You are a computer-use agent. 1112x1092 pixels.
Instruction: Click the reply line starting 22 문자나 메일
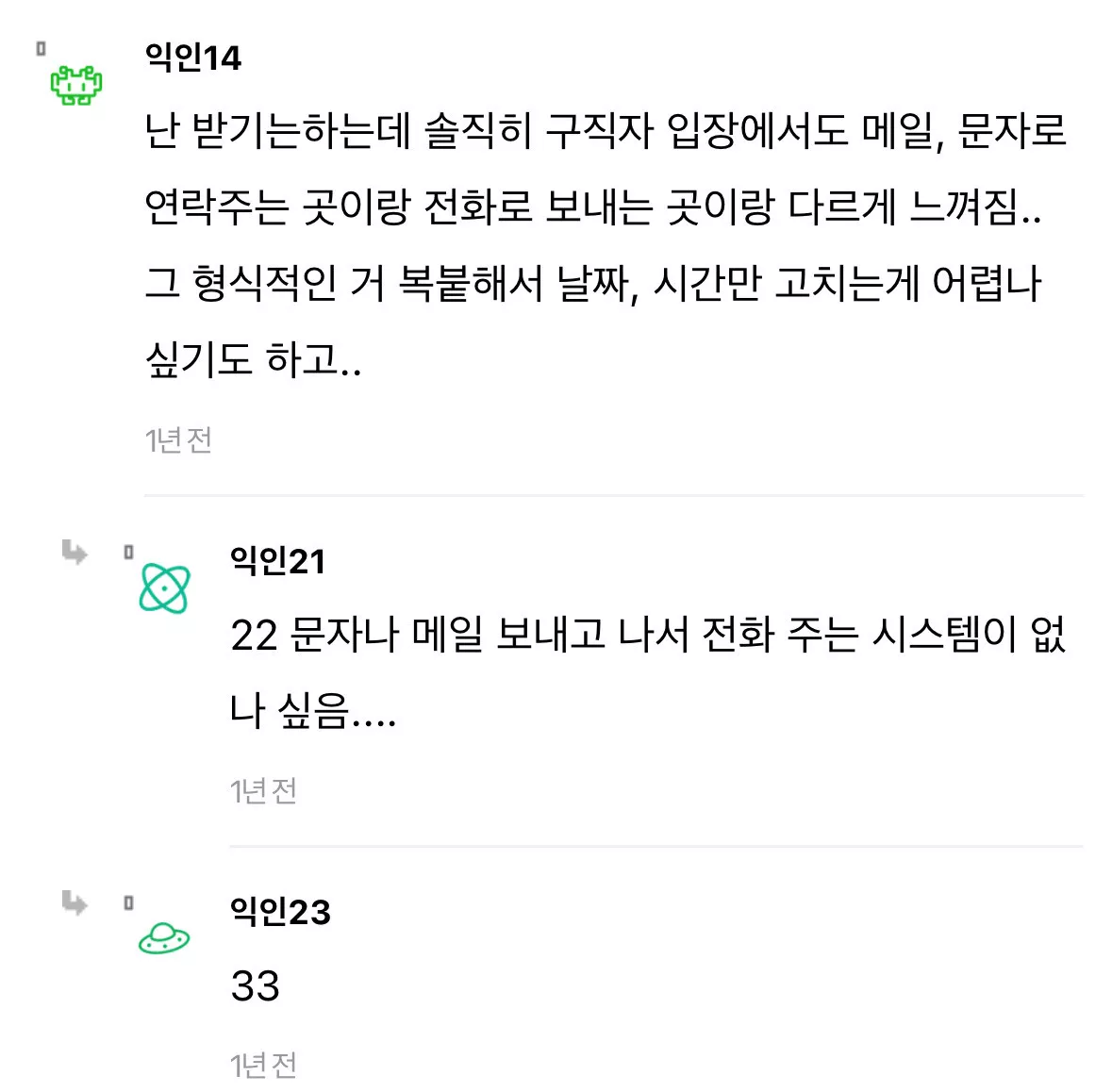pyautogui.click(x=647, y=635)
